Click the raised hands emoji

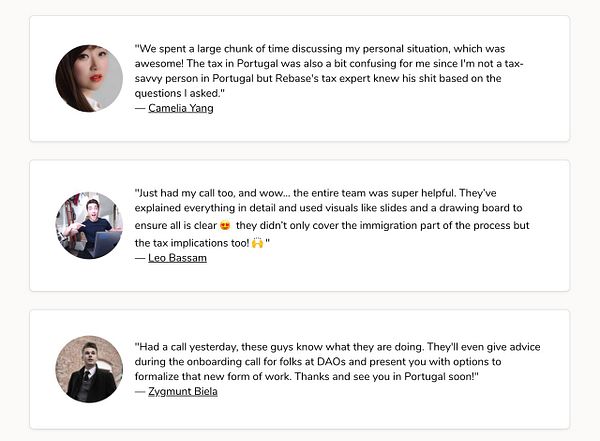click(257, 242)
